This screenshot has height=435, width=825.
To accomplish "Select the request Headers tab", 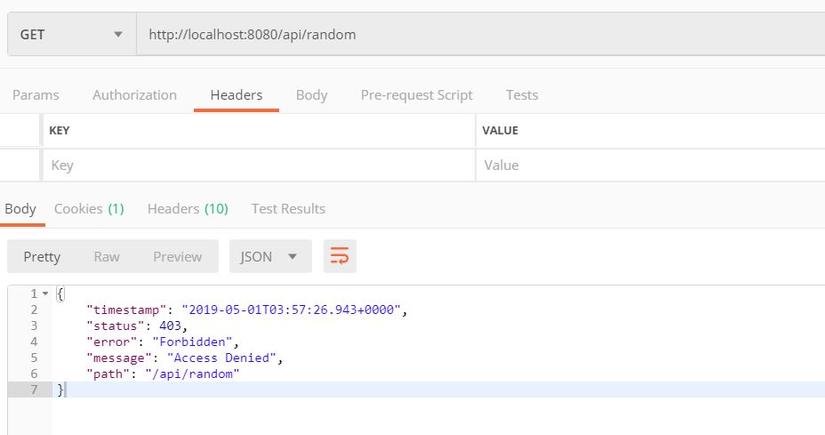I will coord(236,95).
